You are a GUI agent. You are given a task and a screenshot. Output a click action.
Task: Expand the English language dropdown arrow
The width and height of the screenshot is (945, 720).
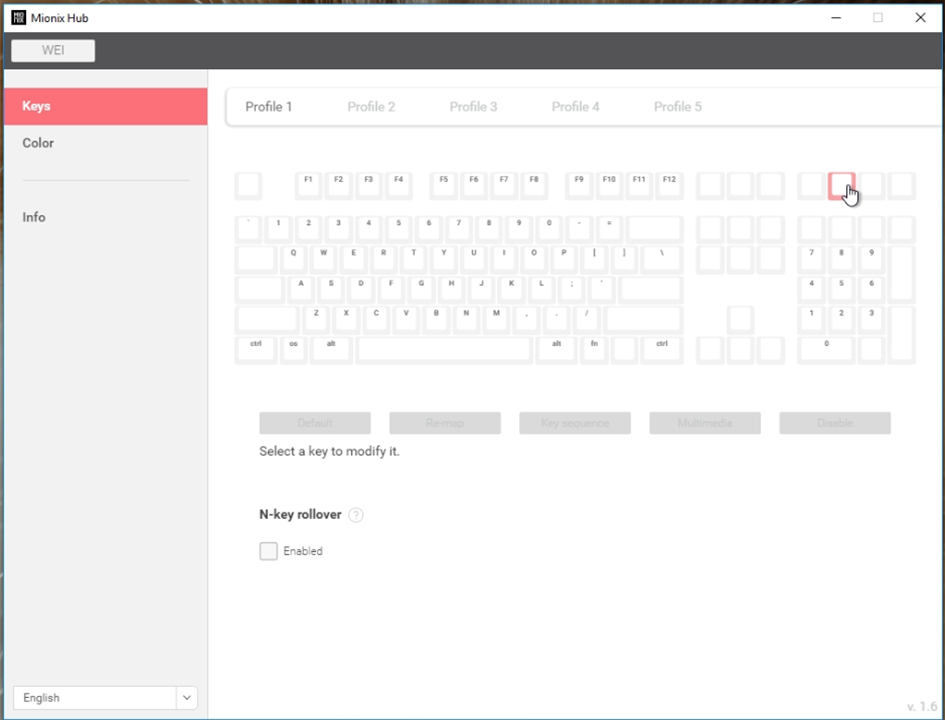[x=187, y=698]
